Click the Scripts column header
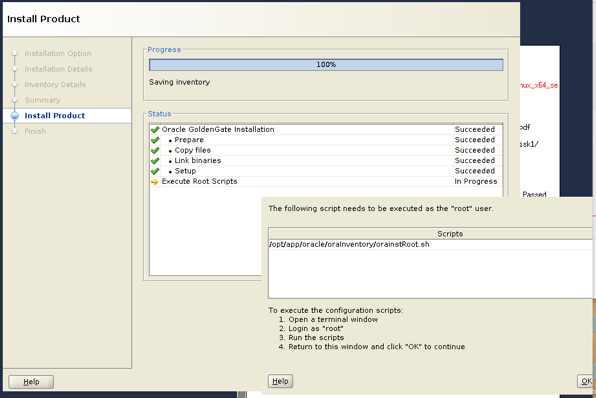 (430, 234)
